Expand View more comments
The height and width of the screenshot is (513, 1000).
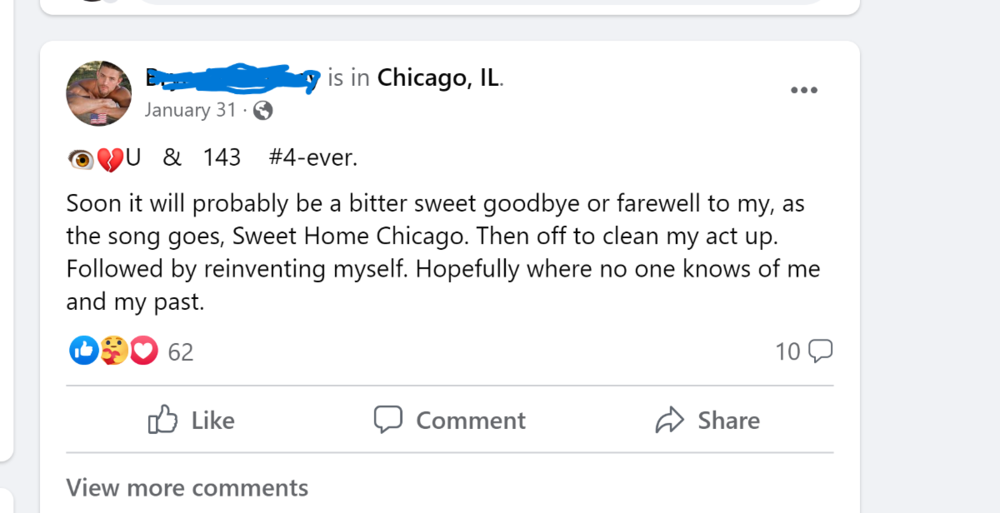pyautogui.click(x=187, y=488)
